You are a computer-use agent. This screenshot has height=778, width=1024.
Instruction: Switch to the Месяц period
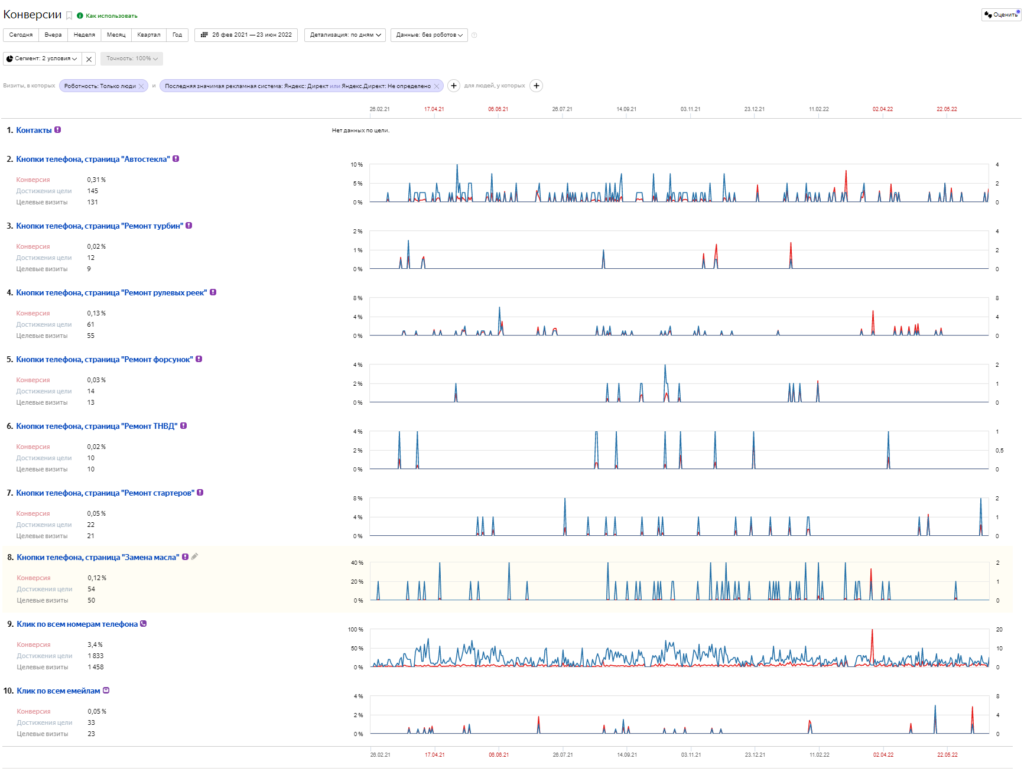(x=116, y=35)
